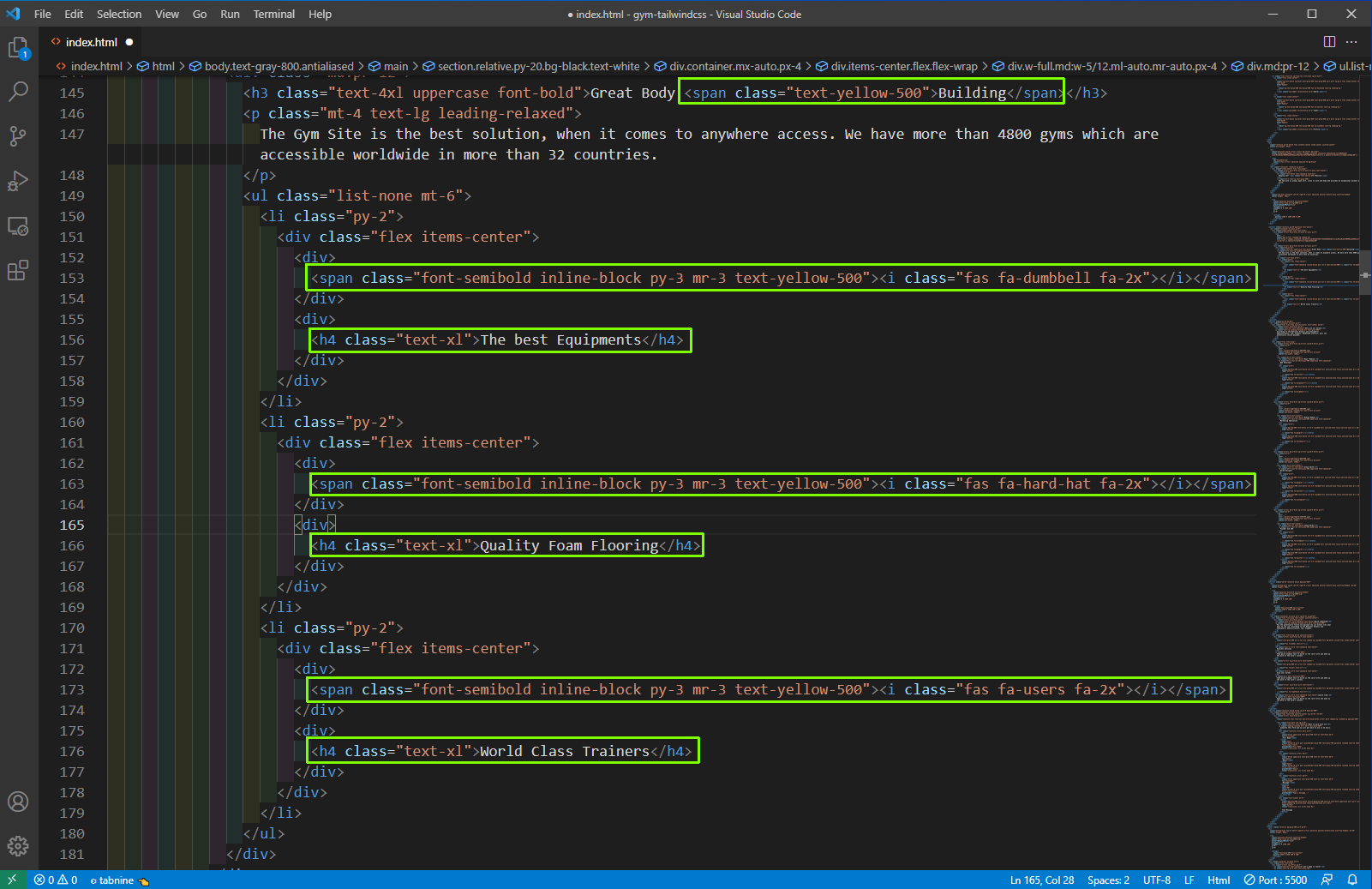Image resolution: width=1372 pixels, height=889 pixels.
Task: Open the Manage gear menu
Action: click(19, 846)
